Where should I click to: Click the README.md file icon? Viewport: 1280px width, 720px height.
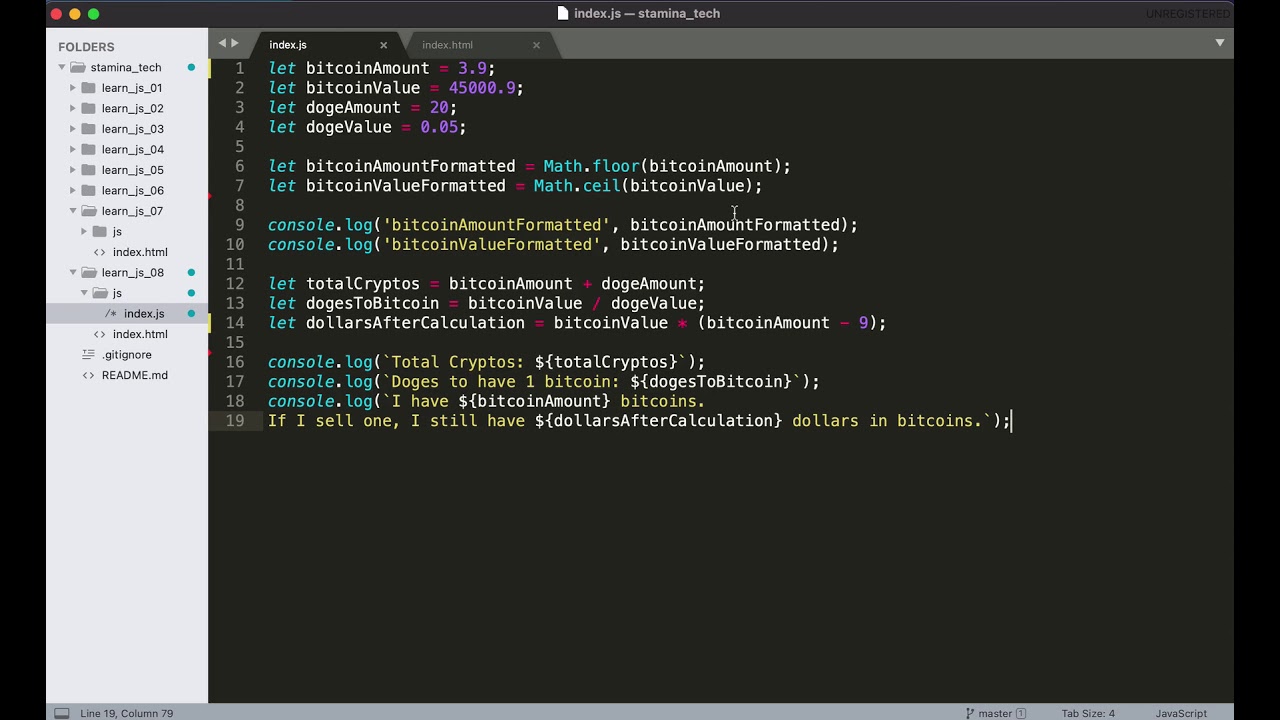point(88,375)
